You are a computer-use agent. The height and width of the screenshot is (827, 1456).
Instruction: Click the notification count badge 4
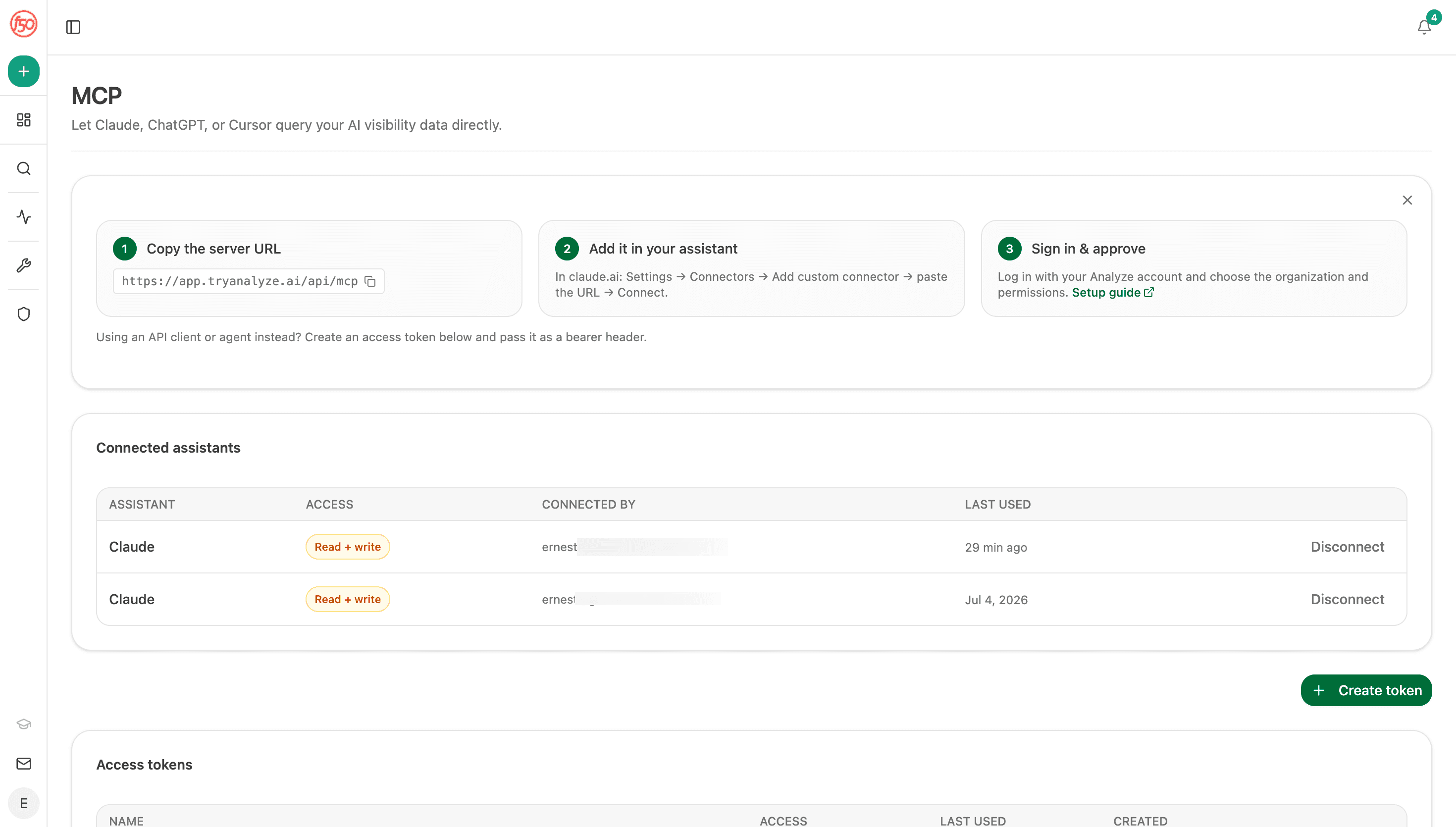point(1433,18)
